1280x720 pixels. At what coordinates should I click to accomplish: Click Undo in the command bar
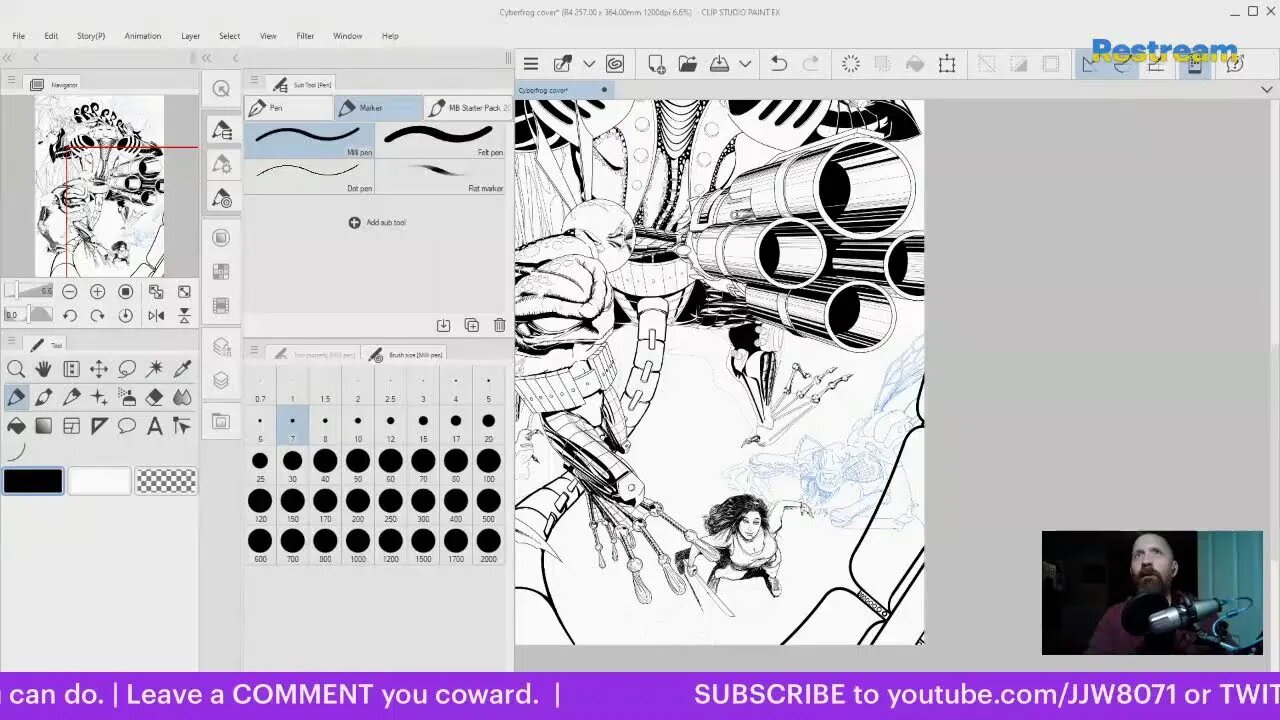779,64
